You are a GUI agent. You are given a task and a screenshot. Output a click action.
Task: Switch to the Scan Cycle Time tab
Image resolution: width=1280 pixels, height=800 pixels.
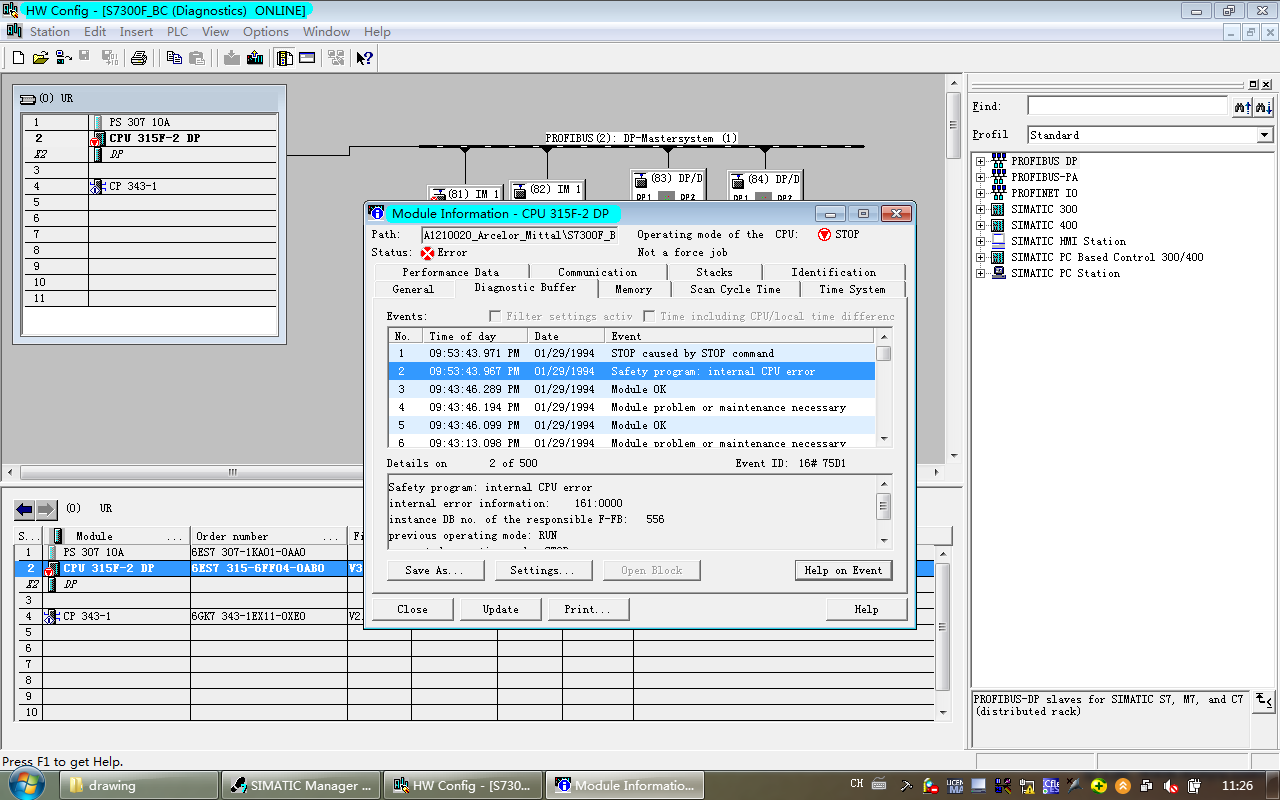tap(735, 289)
